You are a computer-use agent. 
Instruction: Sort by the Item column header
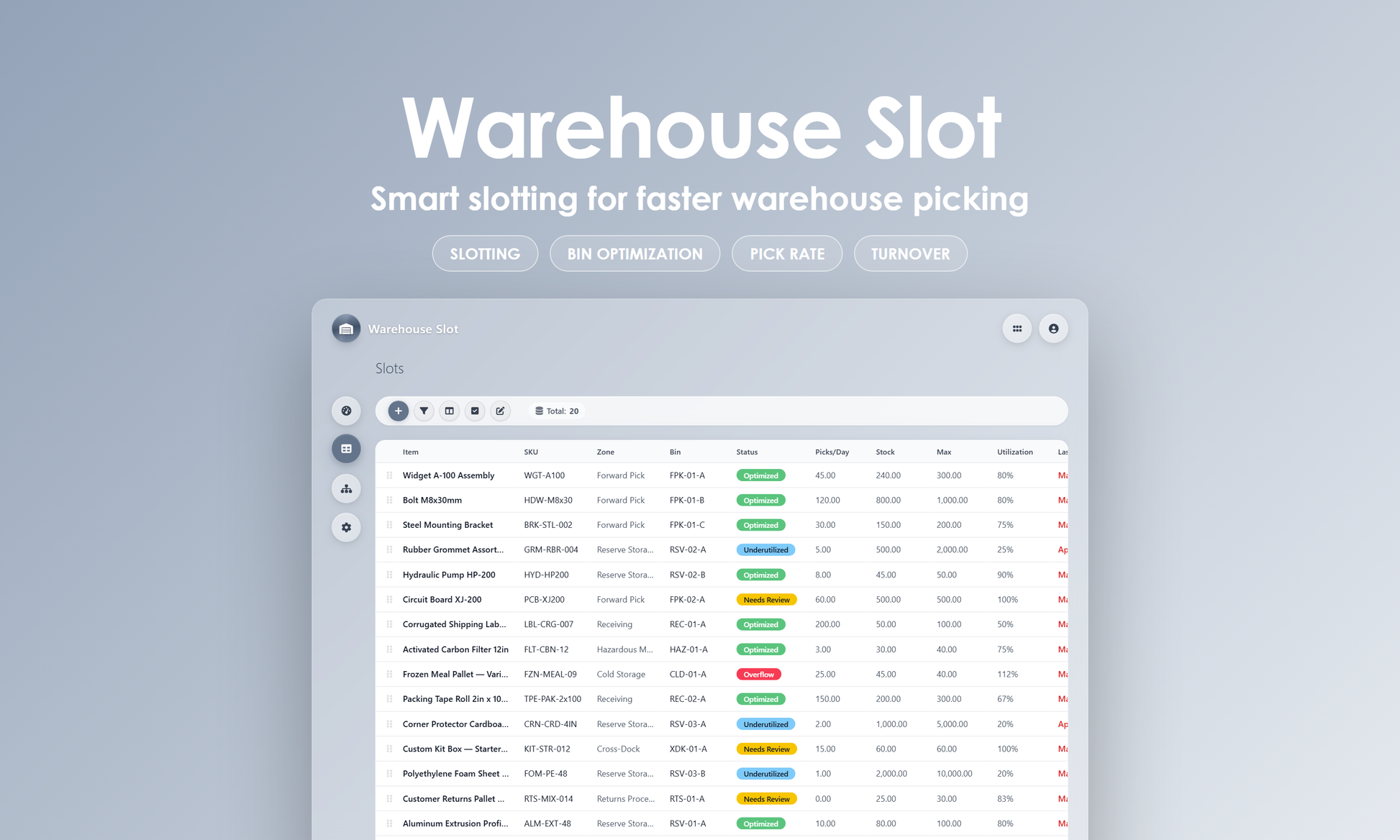click(410, 452)
